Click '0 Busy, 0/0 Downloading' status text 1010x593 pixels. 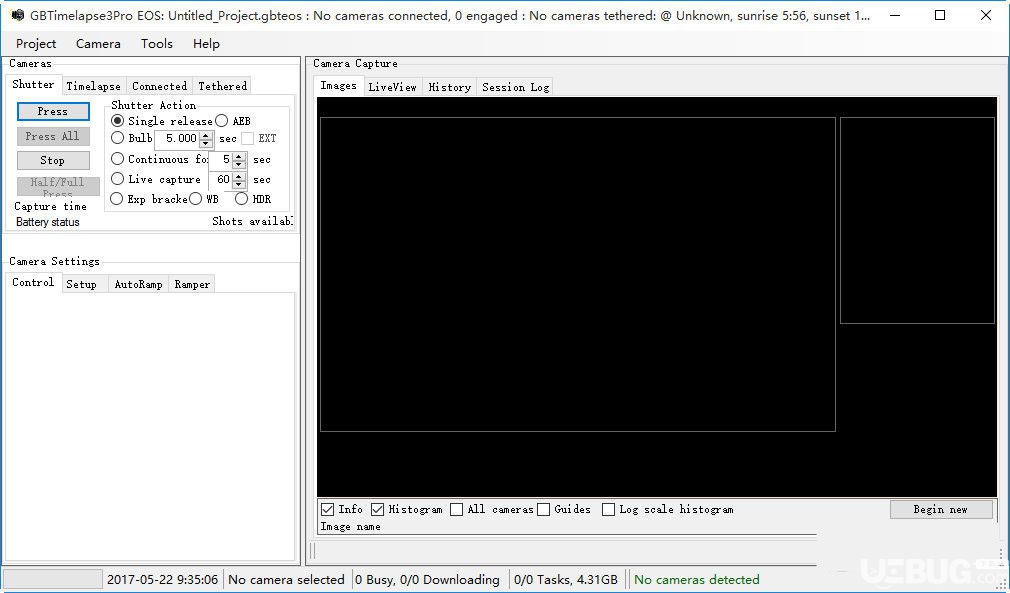coord(428,579)
